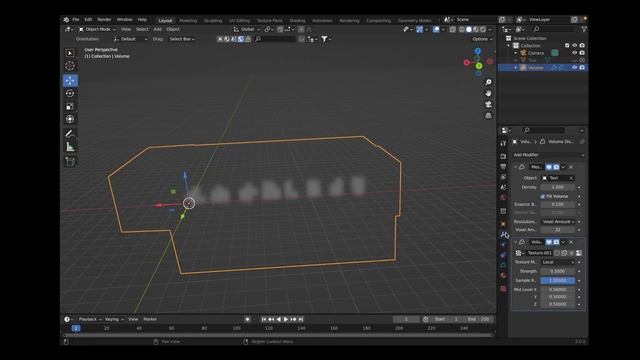The height and width of the screenshot is (360, 640).
Task: Open the Modifier properties wrench tab
Action: pos(504,234)
